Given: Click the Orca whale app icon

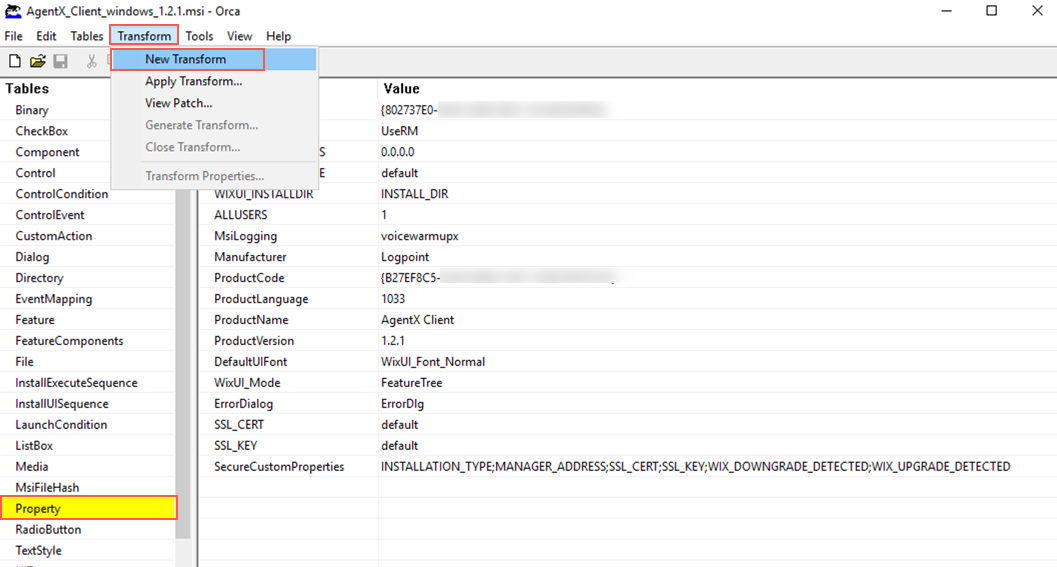Looking at the screenshot, I should coord(13,11).
